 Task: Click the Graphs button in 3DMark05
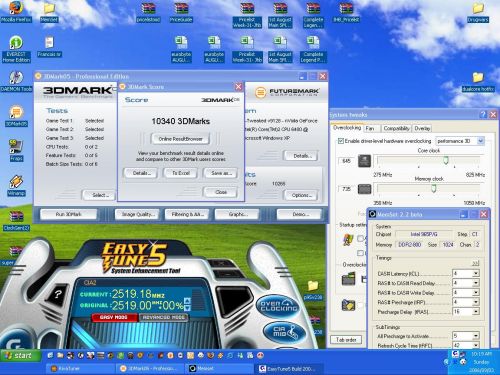click(237, 214)
